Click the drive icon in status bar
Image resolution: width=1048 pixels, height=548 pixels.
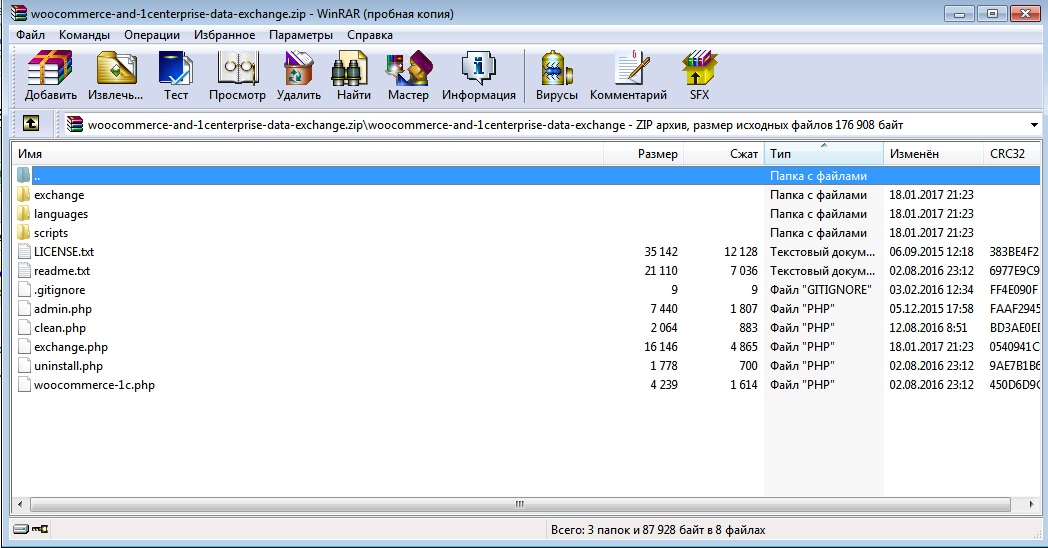(21, 529)
